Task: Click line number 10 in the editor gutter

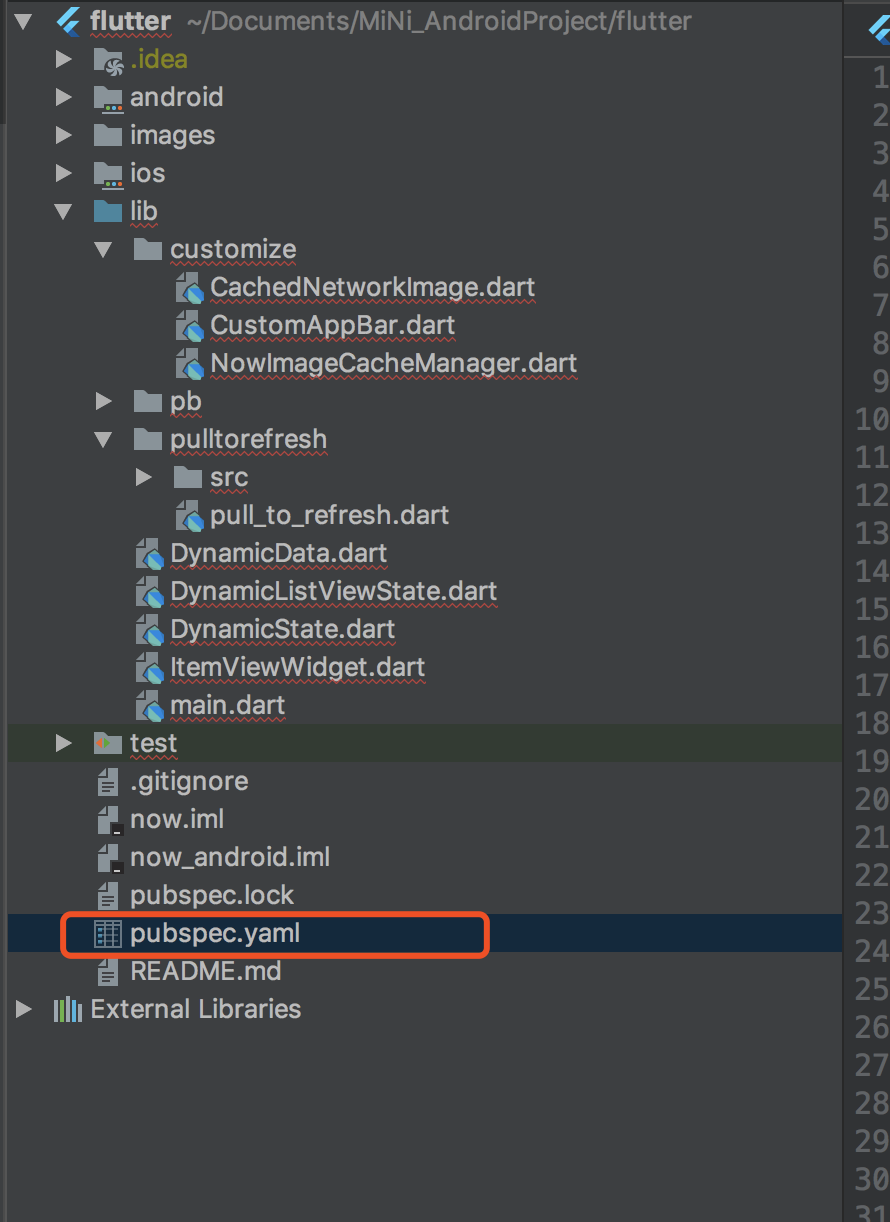Action: click(x=872, y=419)
